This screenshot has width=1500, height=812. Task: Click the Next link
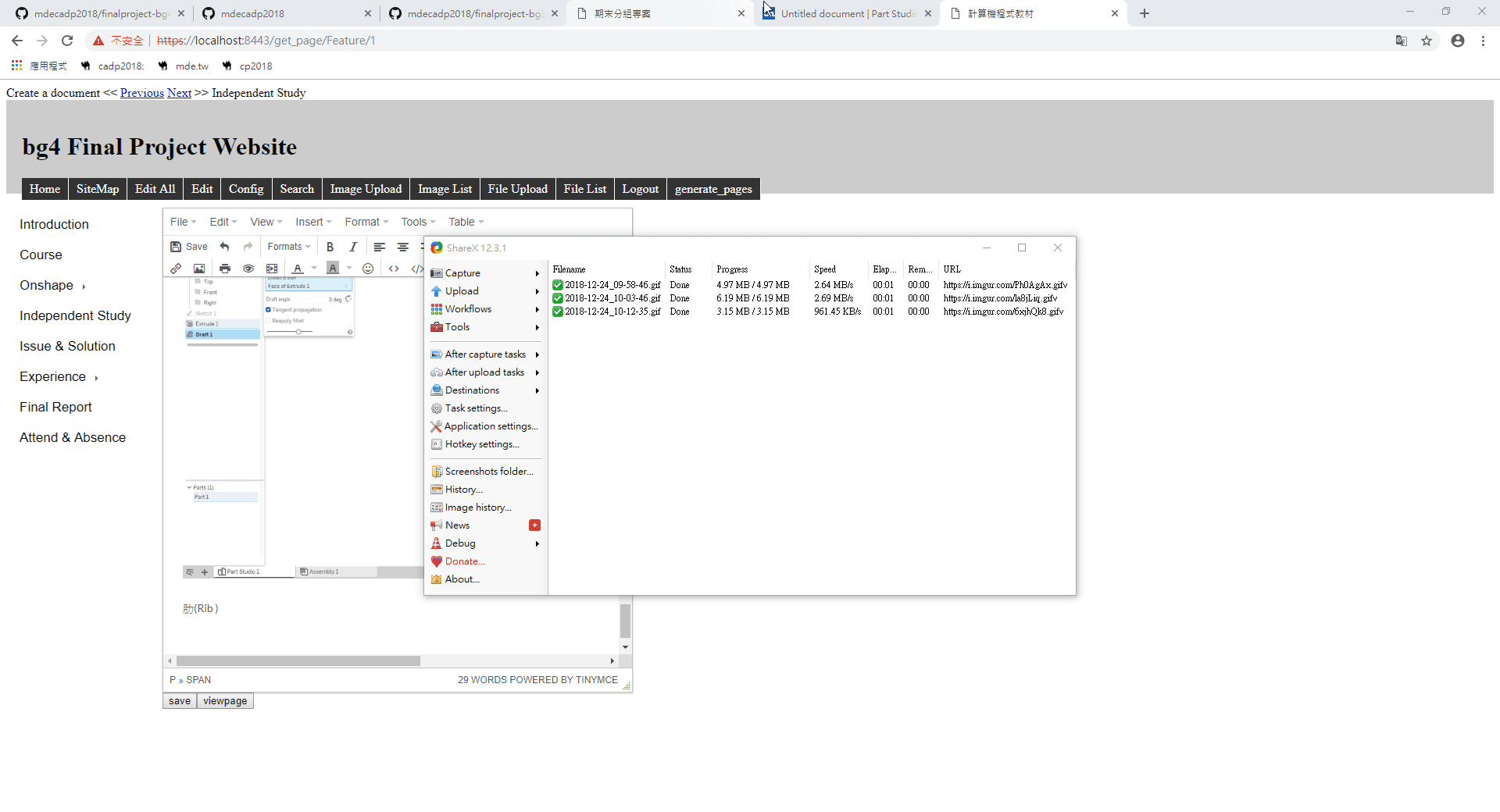click(x=179, y=93)
